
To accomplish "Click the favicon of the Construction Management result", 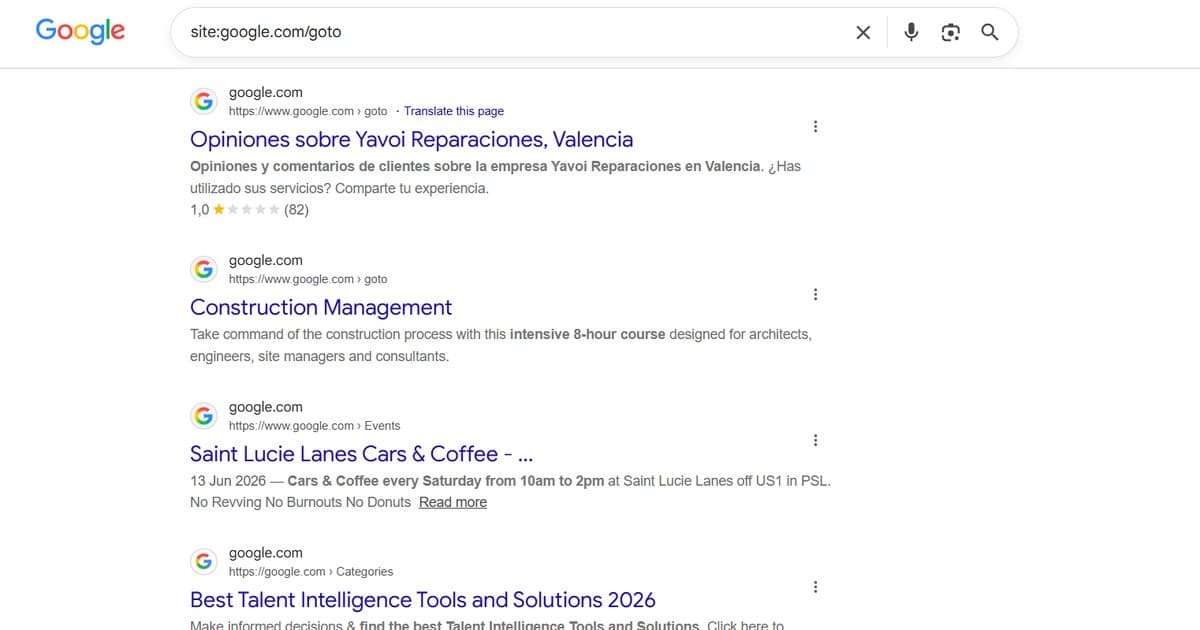I will coord(204,269).
